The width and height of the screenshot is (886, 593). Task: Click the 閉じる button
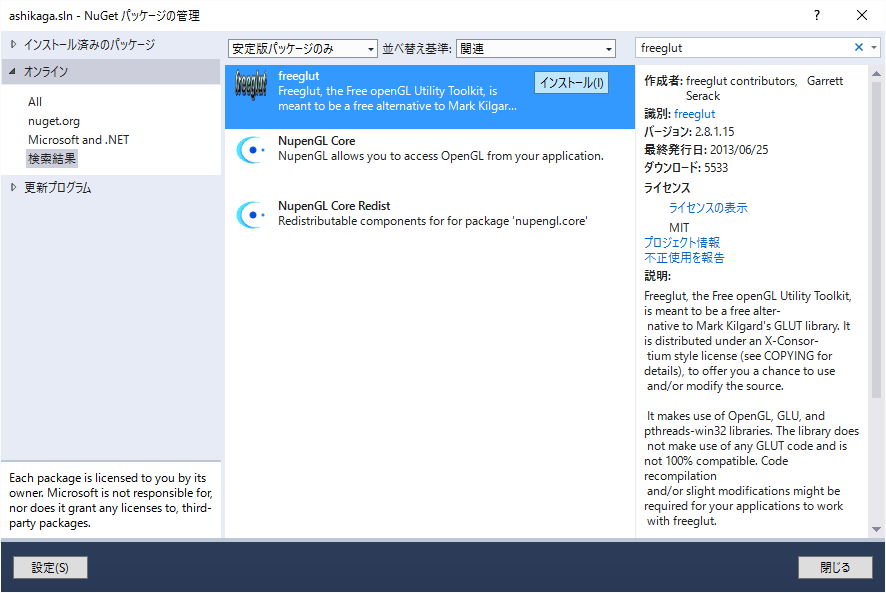click(x=835, y=568)
